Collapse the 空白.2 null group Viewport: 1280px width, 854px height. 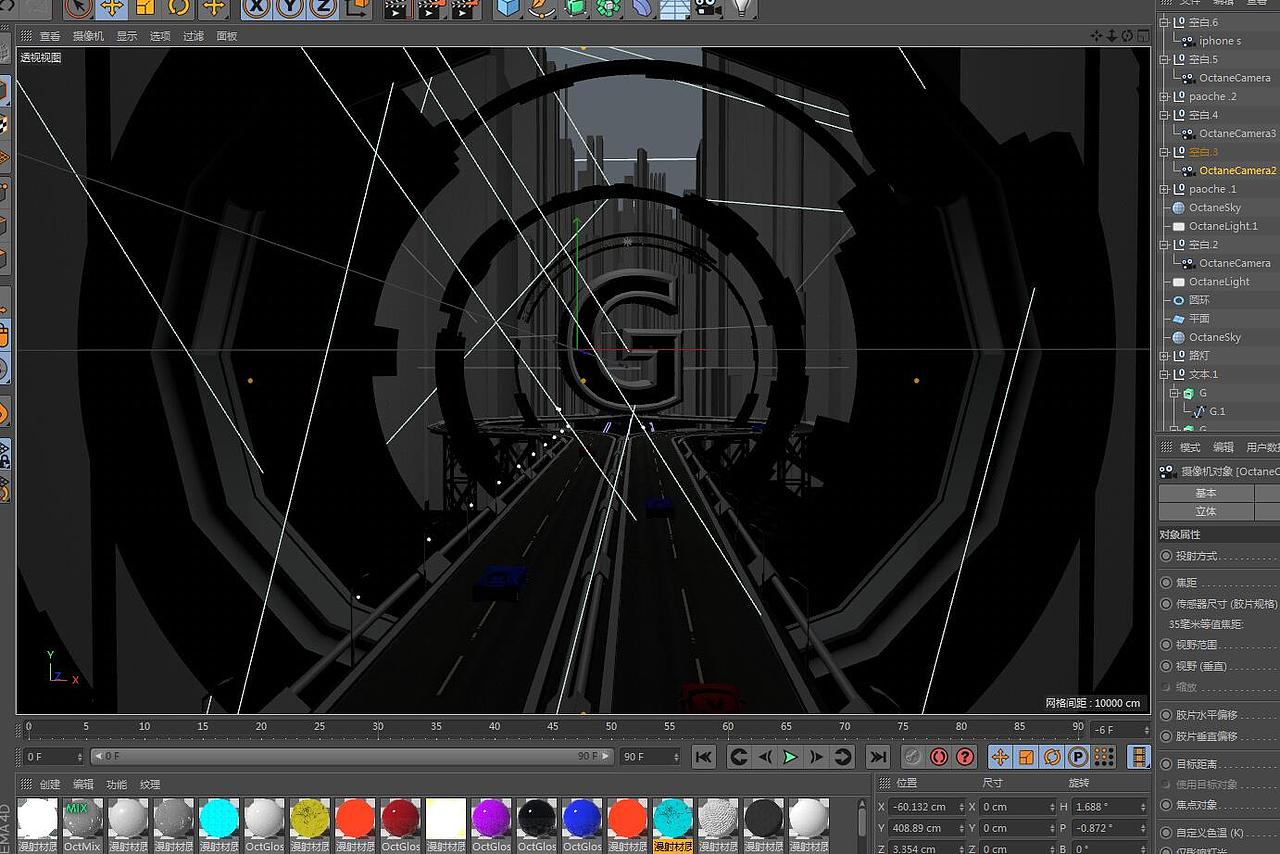1164,244
